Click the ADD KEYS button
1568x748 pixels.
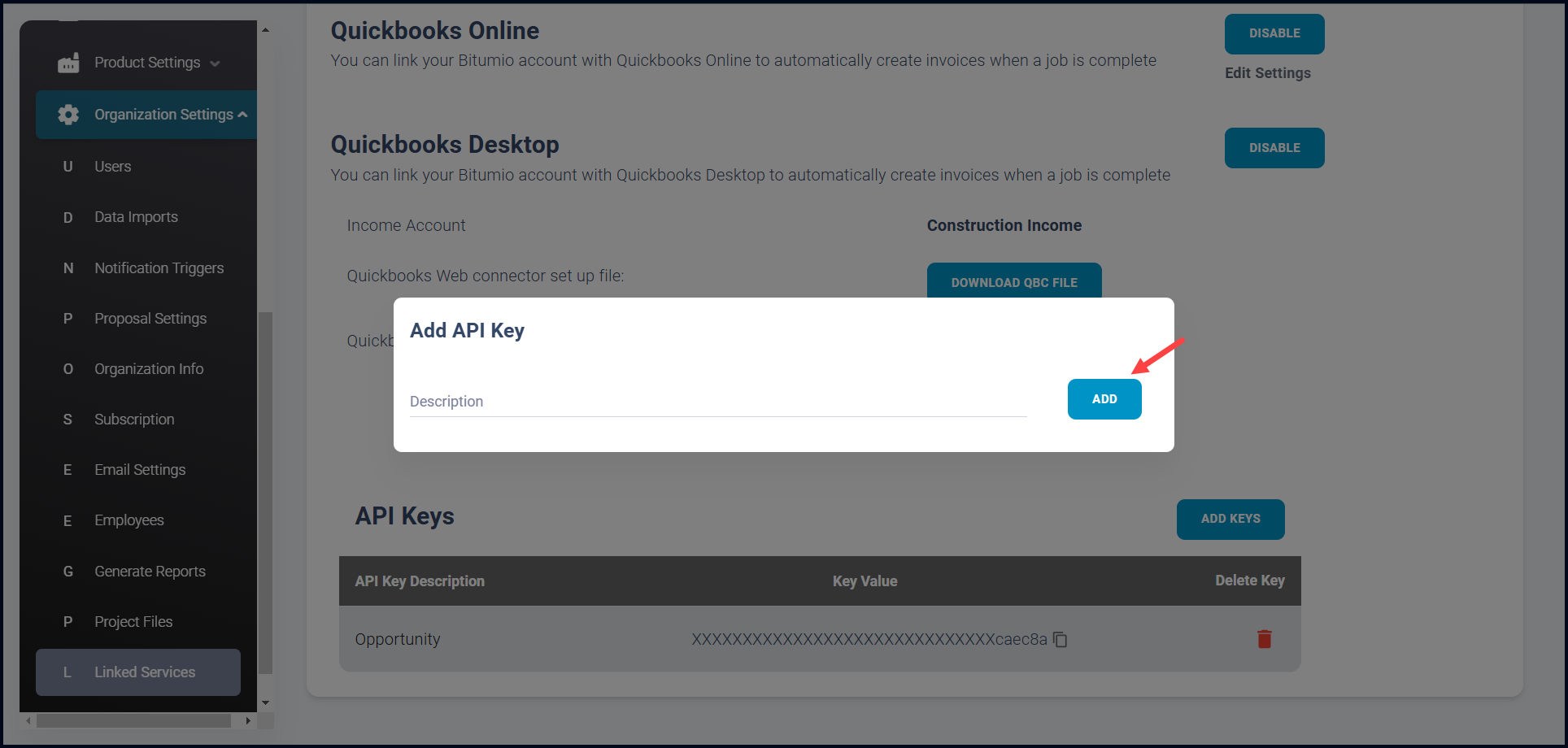(1230, 519)
